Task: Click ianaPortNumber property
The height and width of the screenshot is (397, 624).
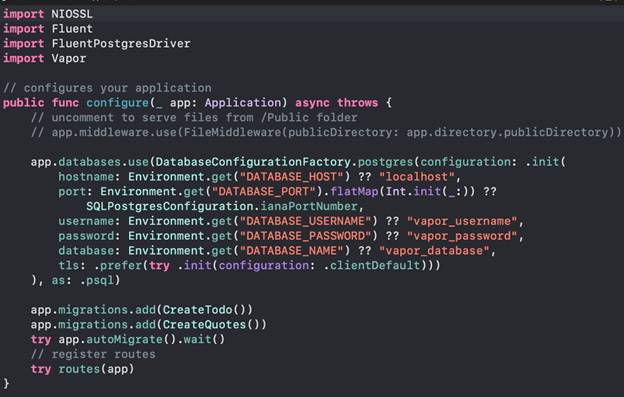Action: coord(309,206)
